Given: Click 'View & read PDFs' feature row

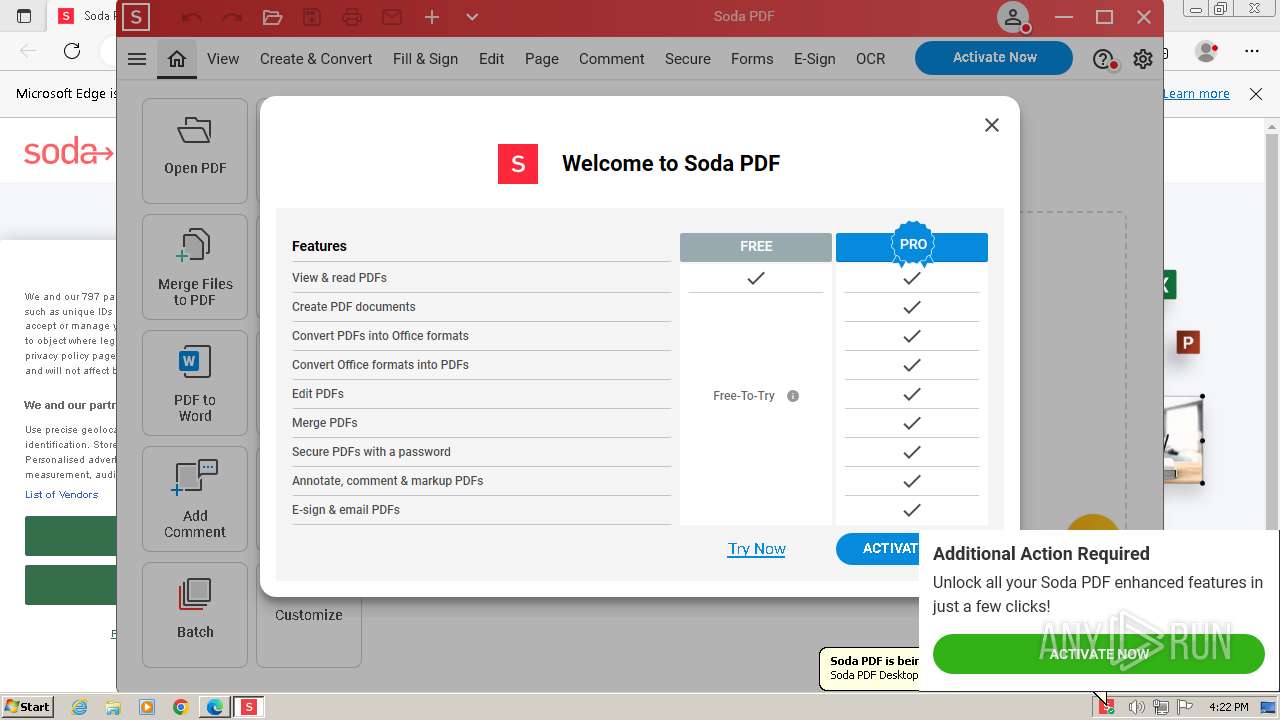Looking at the screenshot, I should click(481, 278).
